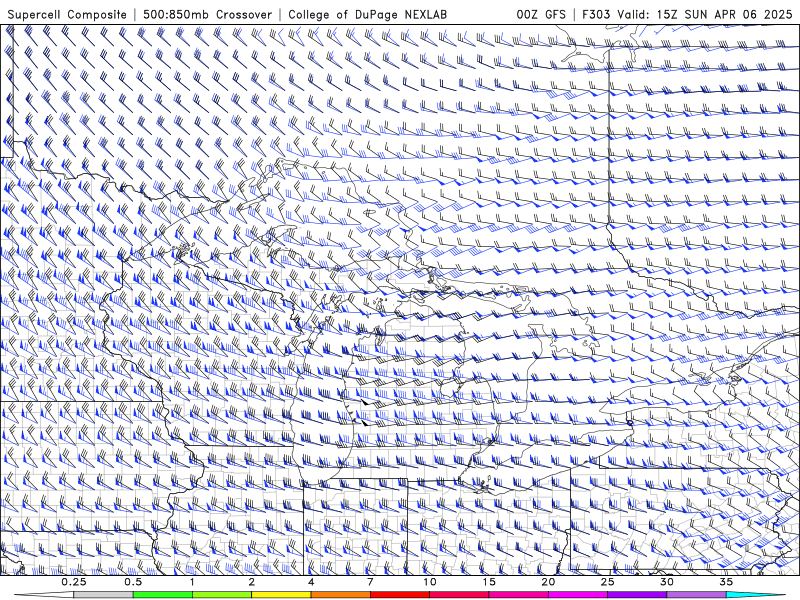800x600 pixels.
Task: Click the '15Z SUN APR 06 2025' valid time
Action: [724, 14]
